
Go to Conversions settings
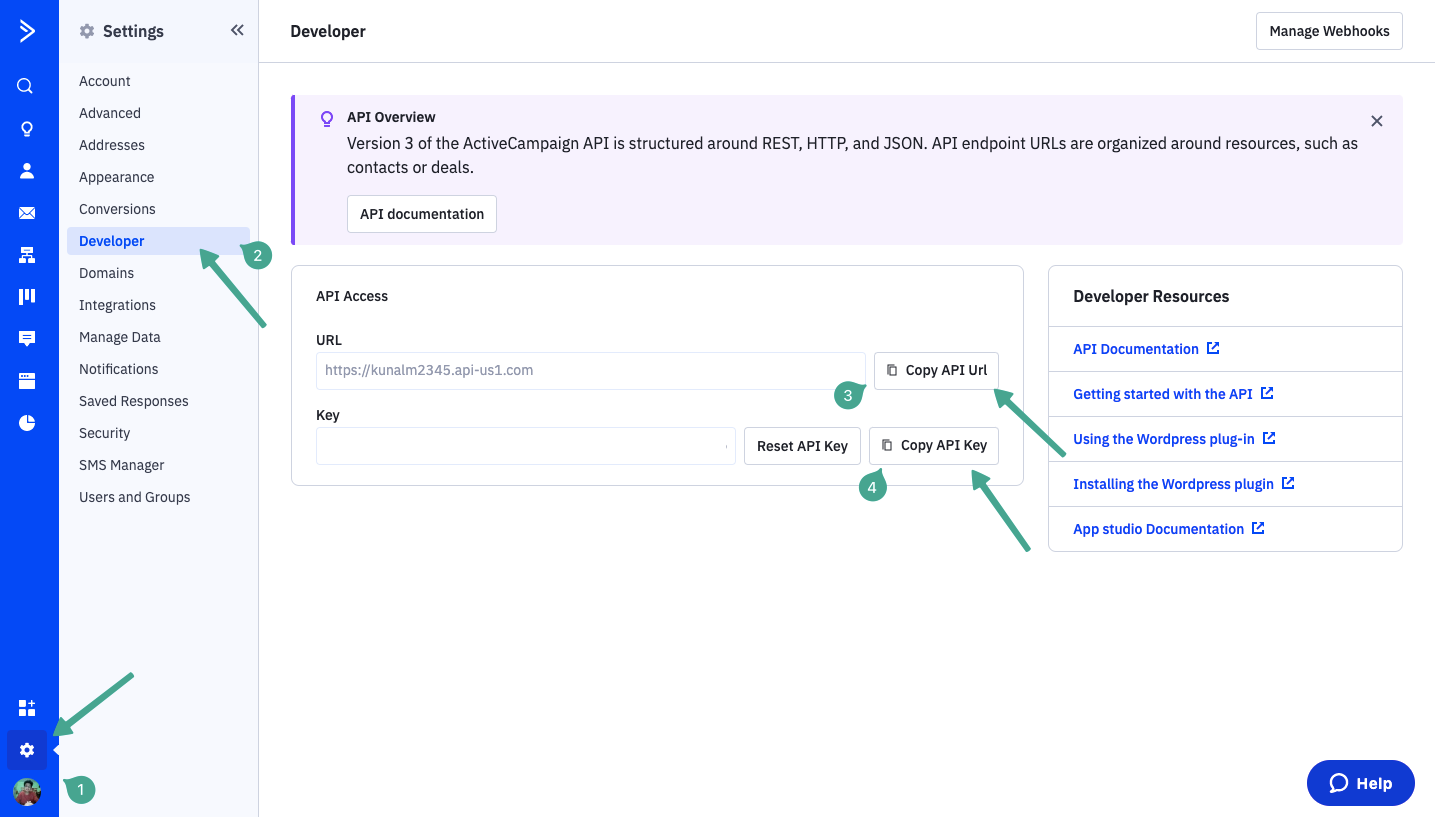pyautogui.click(x=117, y=209)
